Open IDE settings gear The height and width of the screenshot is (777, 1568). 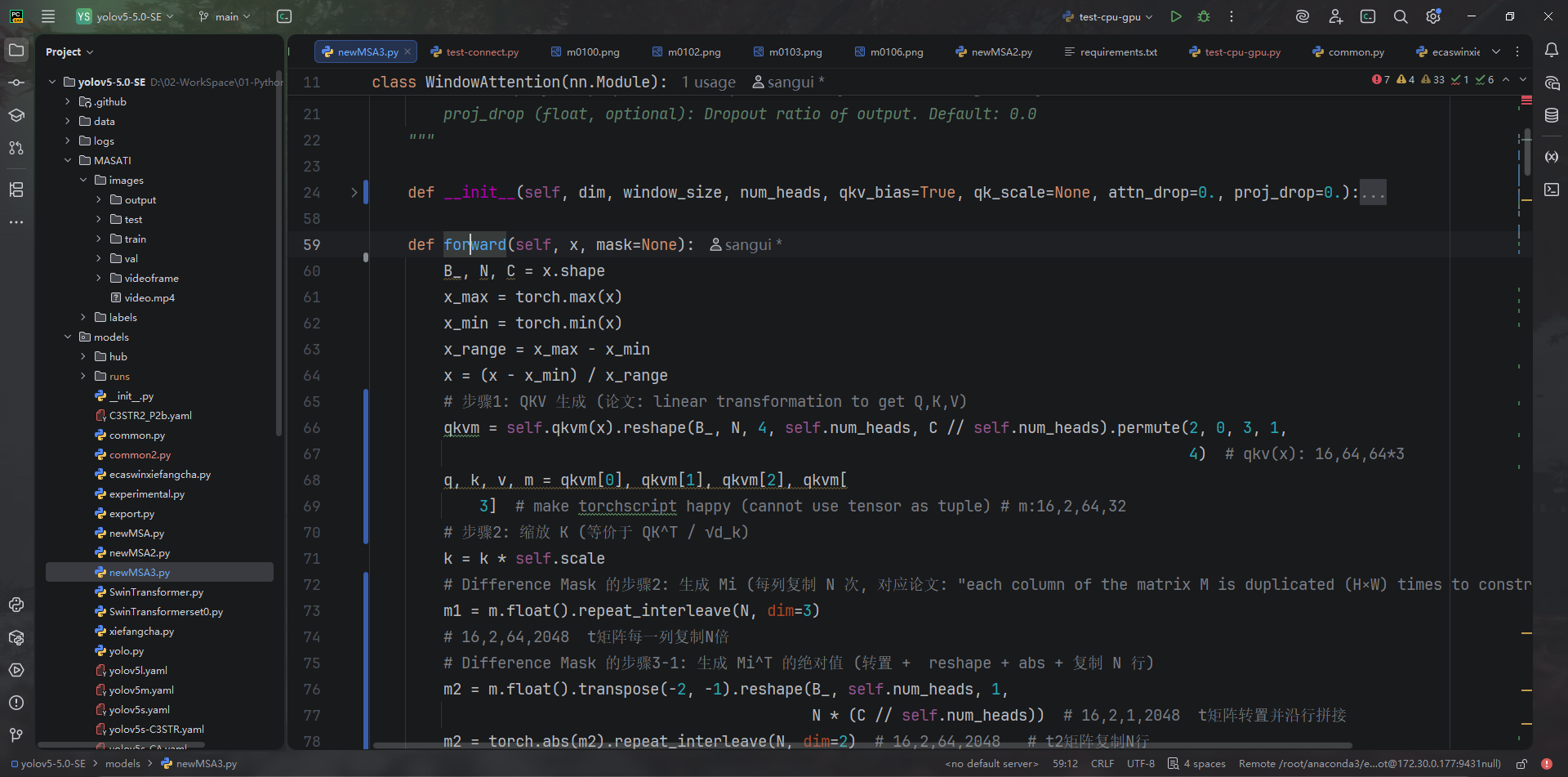pos(1432,16)
